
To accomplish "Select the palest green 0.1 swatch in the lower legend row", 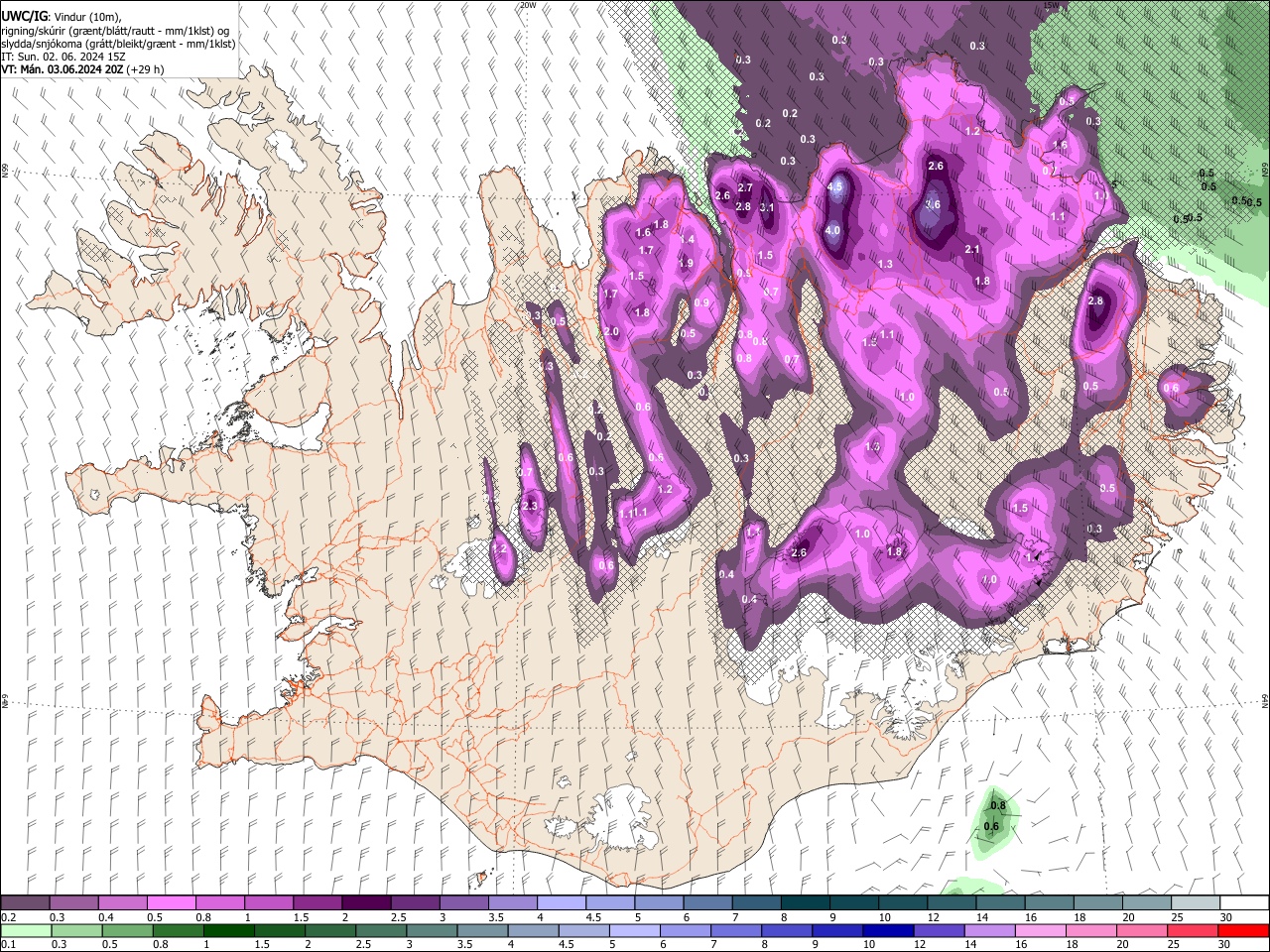I will coord(25,930).
